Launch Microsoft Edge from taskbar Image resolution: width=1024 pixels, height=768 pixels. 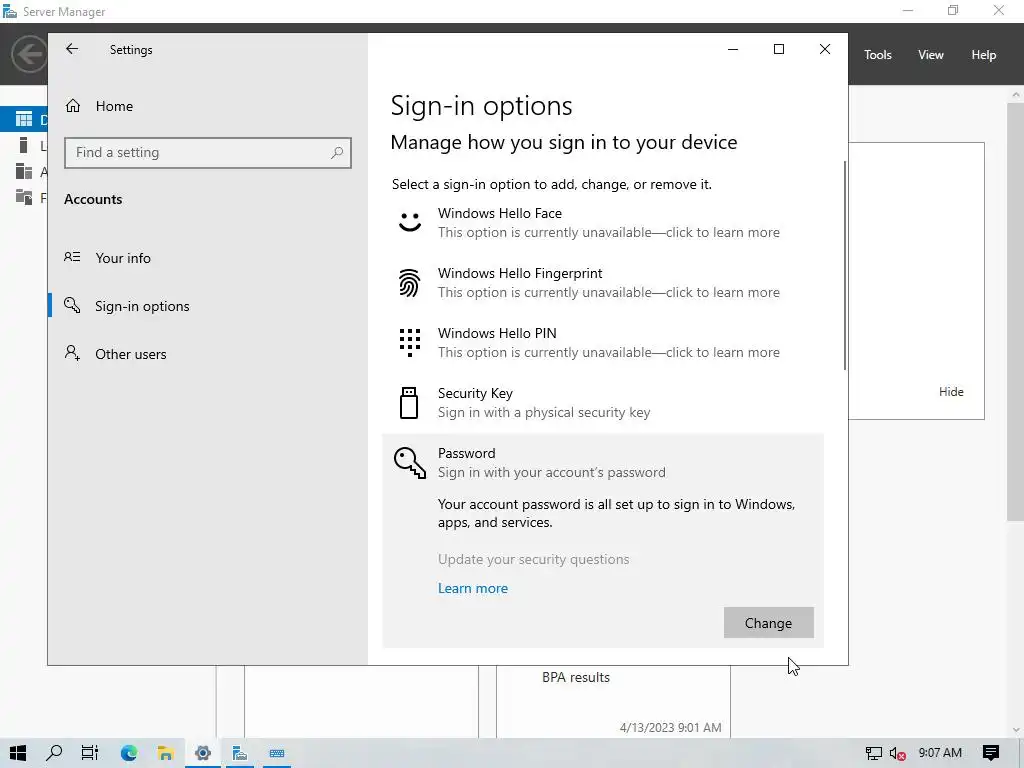point(129,753)
